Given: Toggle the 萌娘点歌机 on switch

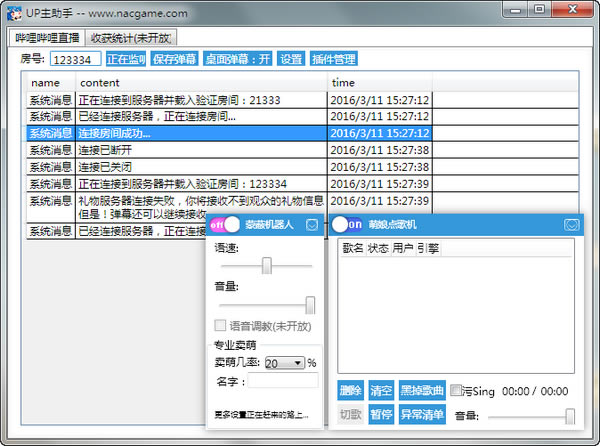Looking at the screenshot, I should [347, 225].
